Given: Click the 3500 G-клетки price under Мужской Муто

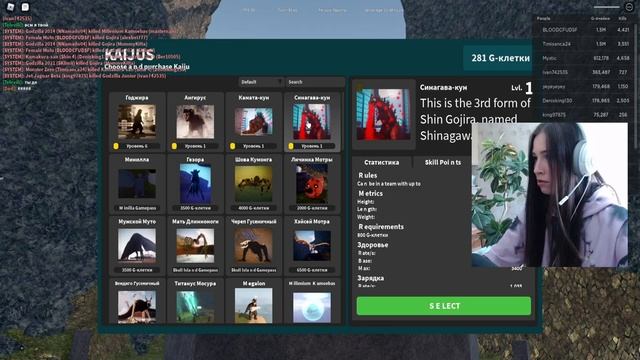Looking at the screenshot, I should click(x=137, y=270).
